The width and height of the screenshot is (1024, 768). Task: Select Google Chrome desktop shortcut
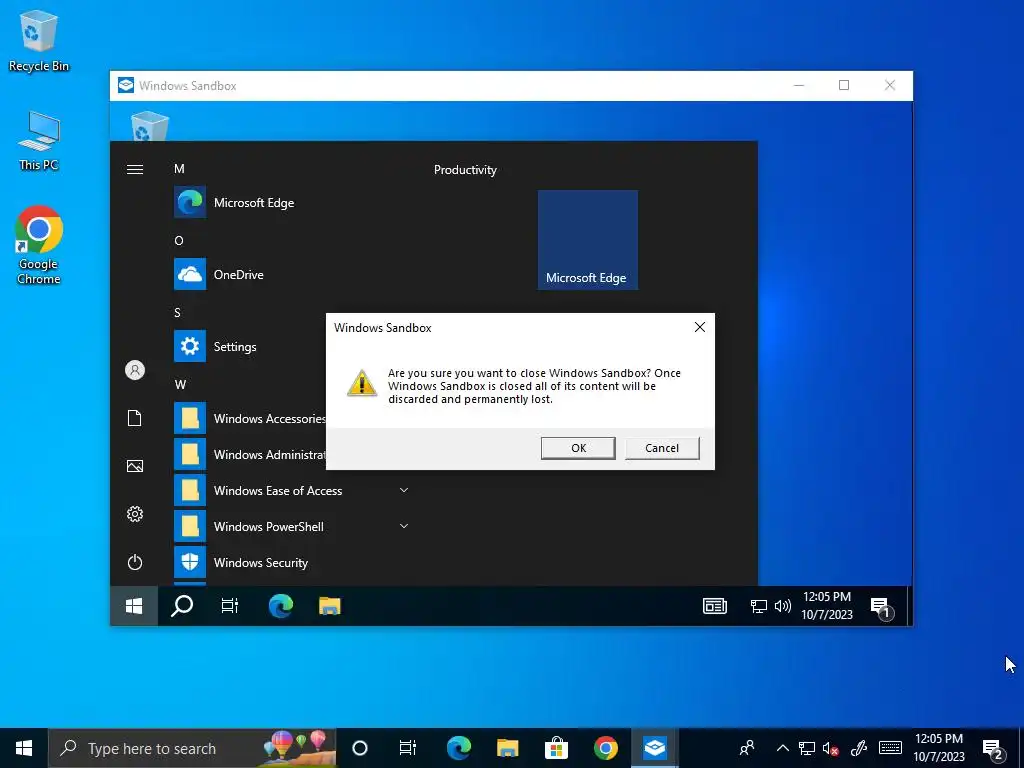click(x=39, y=245)
